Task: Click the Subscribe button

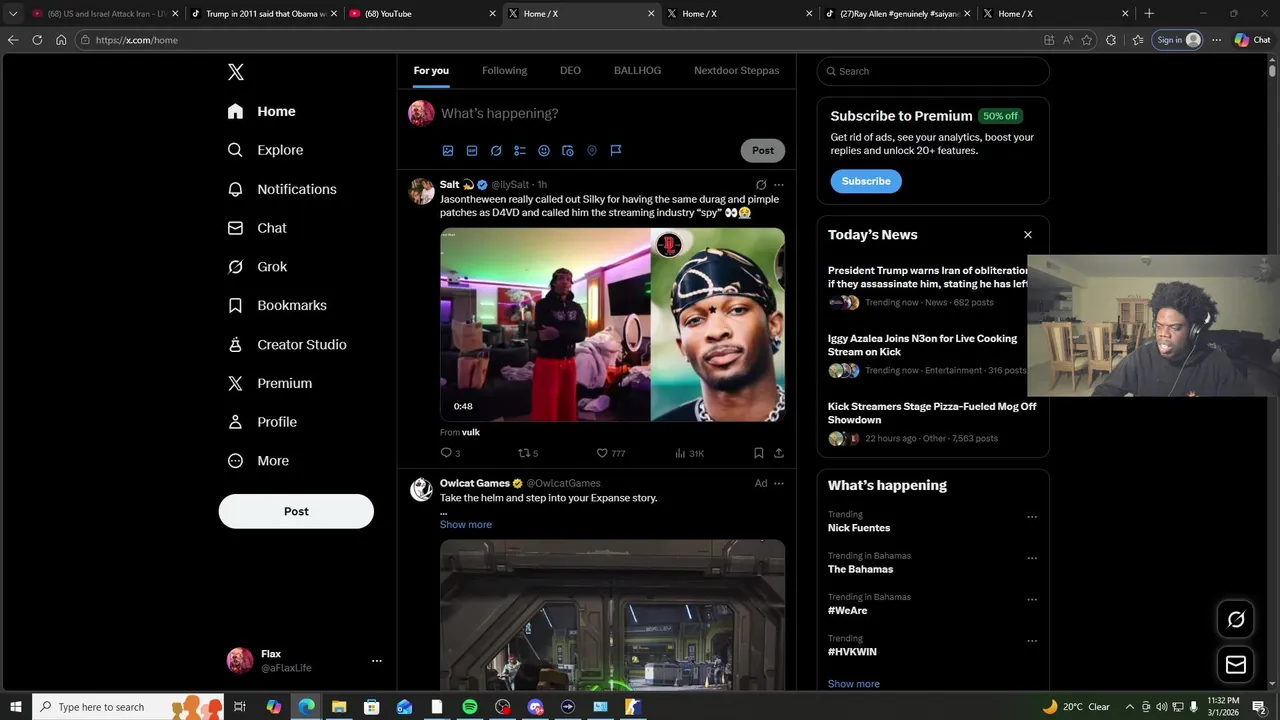Action: point(866,181)
